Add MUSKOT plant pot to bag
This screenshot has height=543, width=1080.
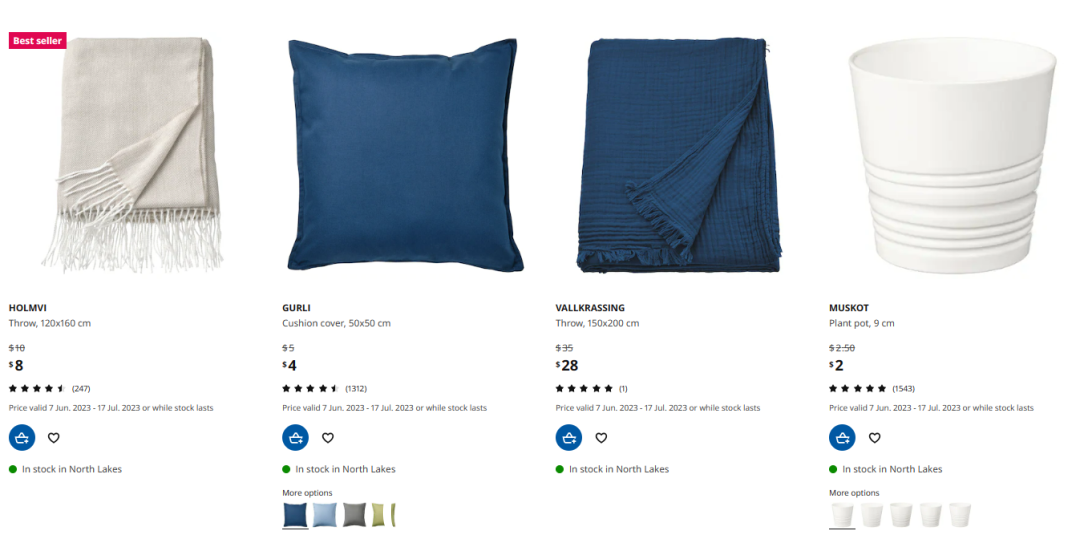(x=842, y=438)
